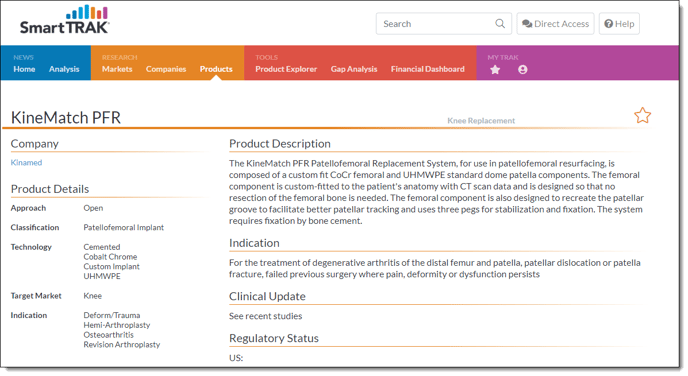Screen dimensions: 688x376
Task: Open Financial Dashboard
Action: 428,69
